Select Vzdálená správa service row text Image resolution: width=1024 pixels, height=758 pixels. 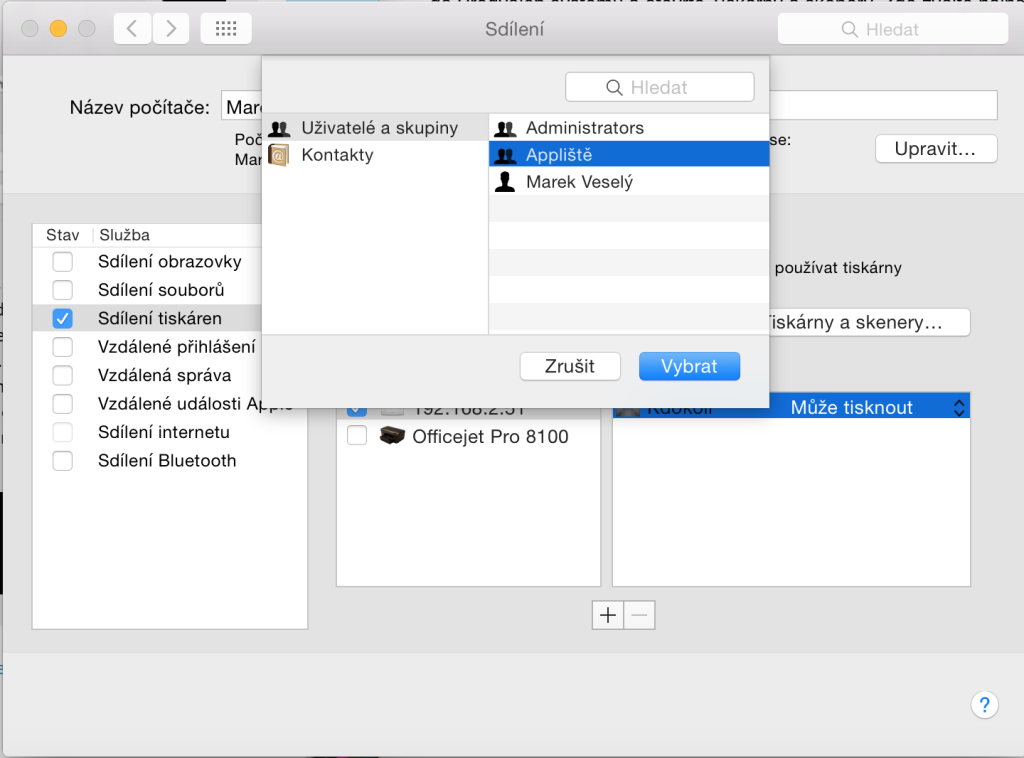pyautogui.click(x=165, y=375)
